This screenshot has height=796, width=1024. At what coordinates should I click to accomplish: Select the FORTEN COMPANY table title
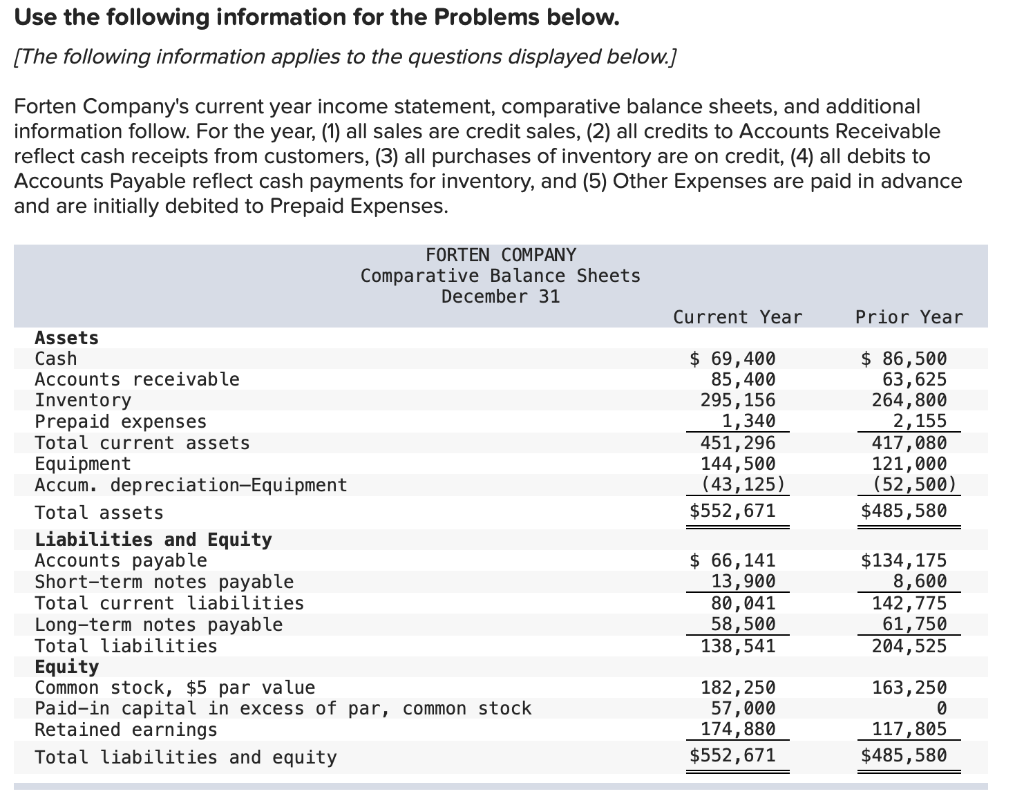[x=501, y=254]
